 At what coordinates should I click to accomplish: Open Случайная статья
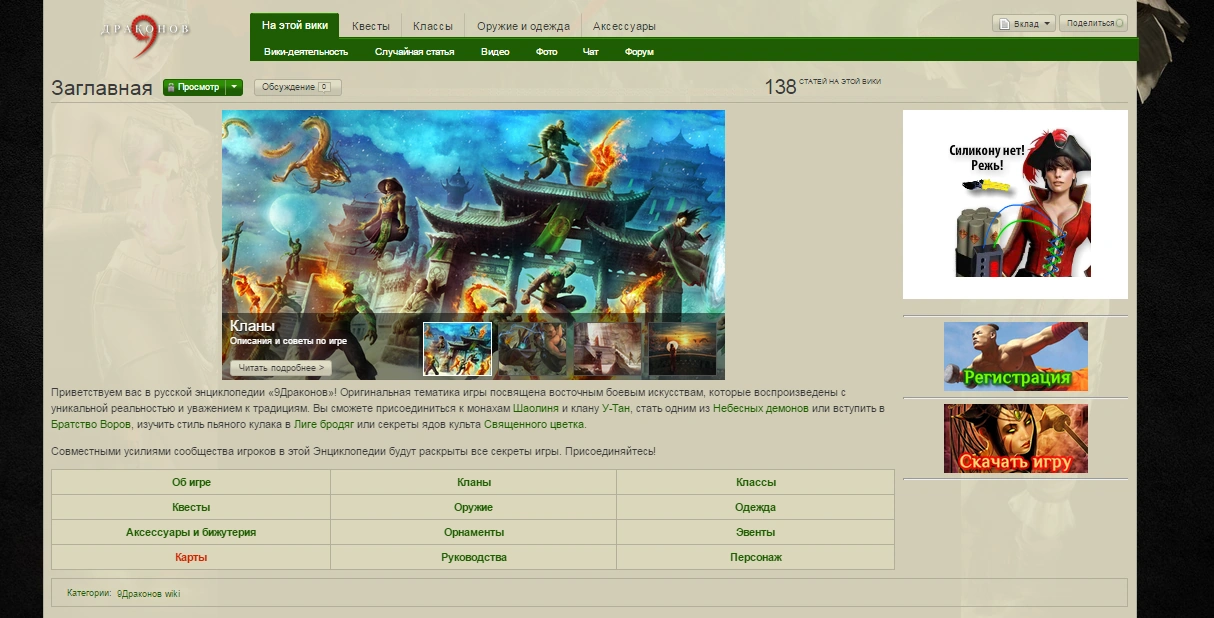[x=414, y=51]
